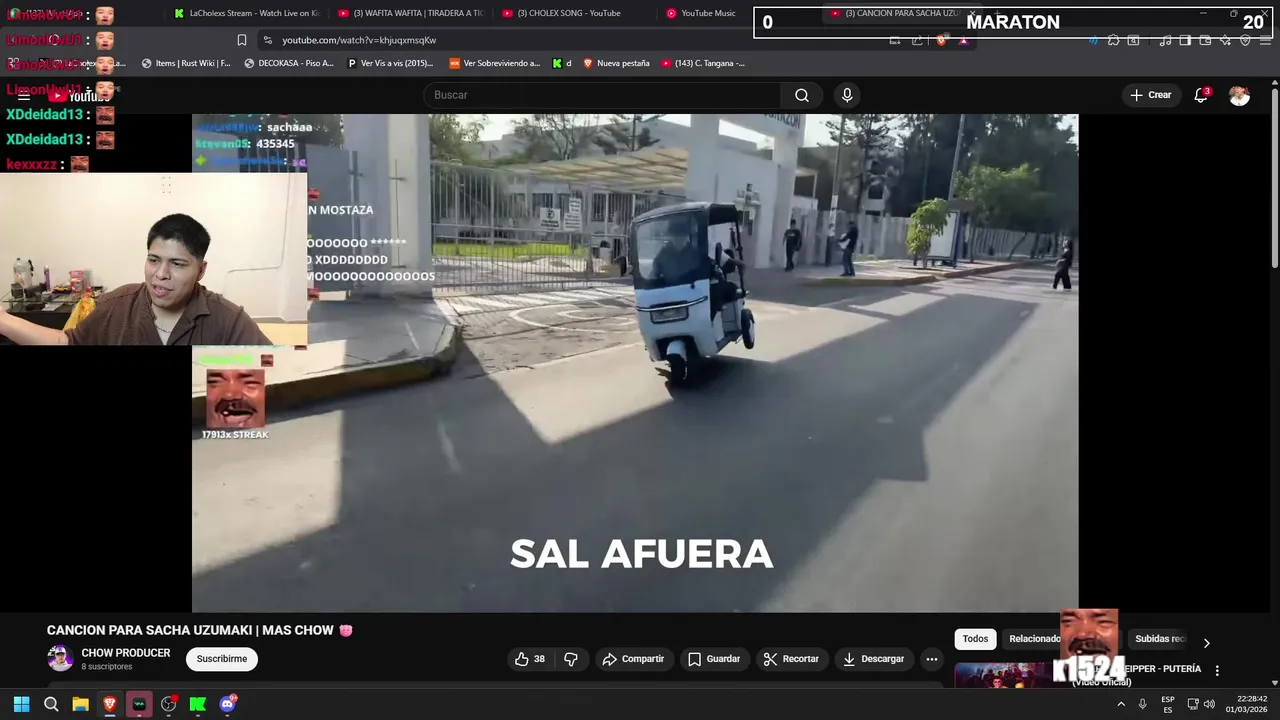Open Windows Start menu

click(21, 704)
